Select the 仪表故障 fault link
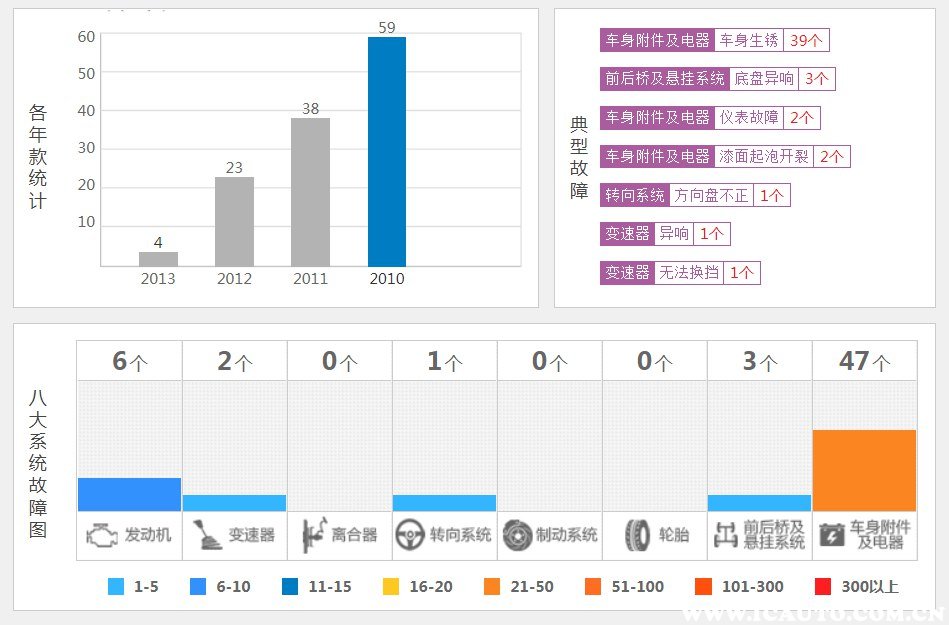Viewport: 949px width, 625px height. pos(749,117)
